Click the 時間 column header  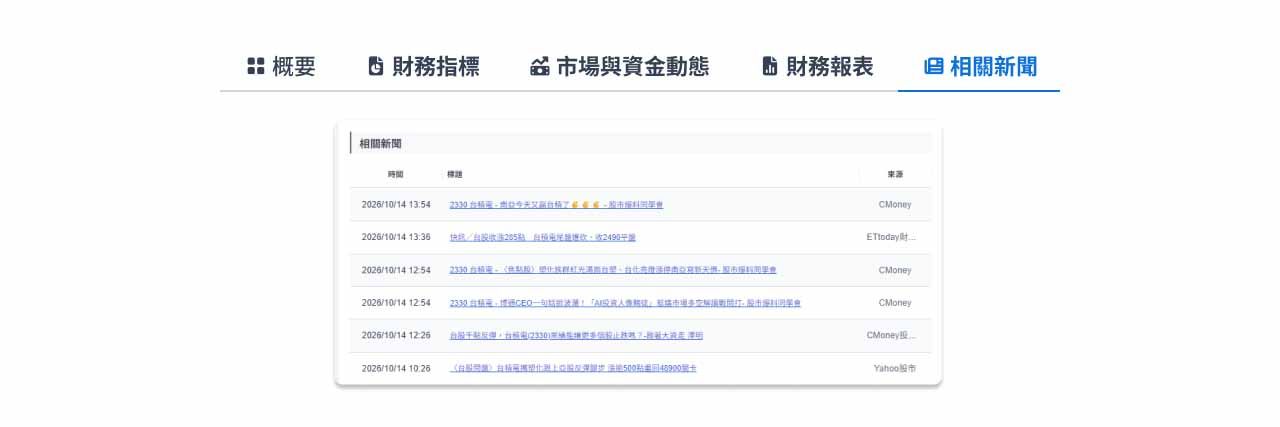[x=396, y=174]
